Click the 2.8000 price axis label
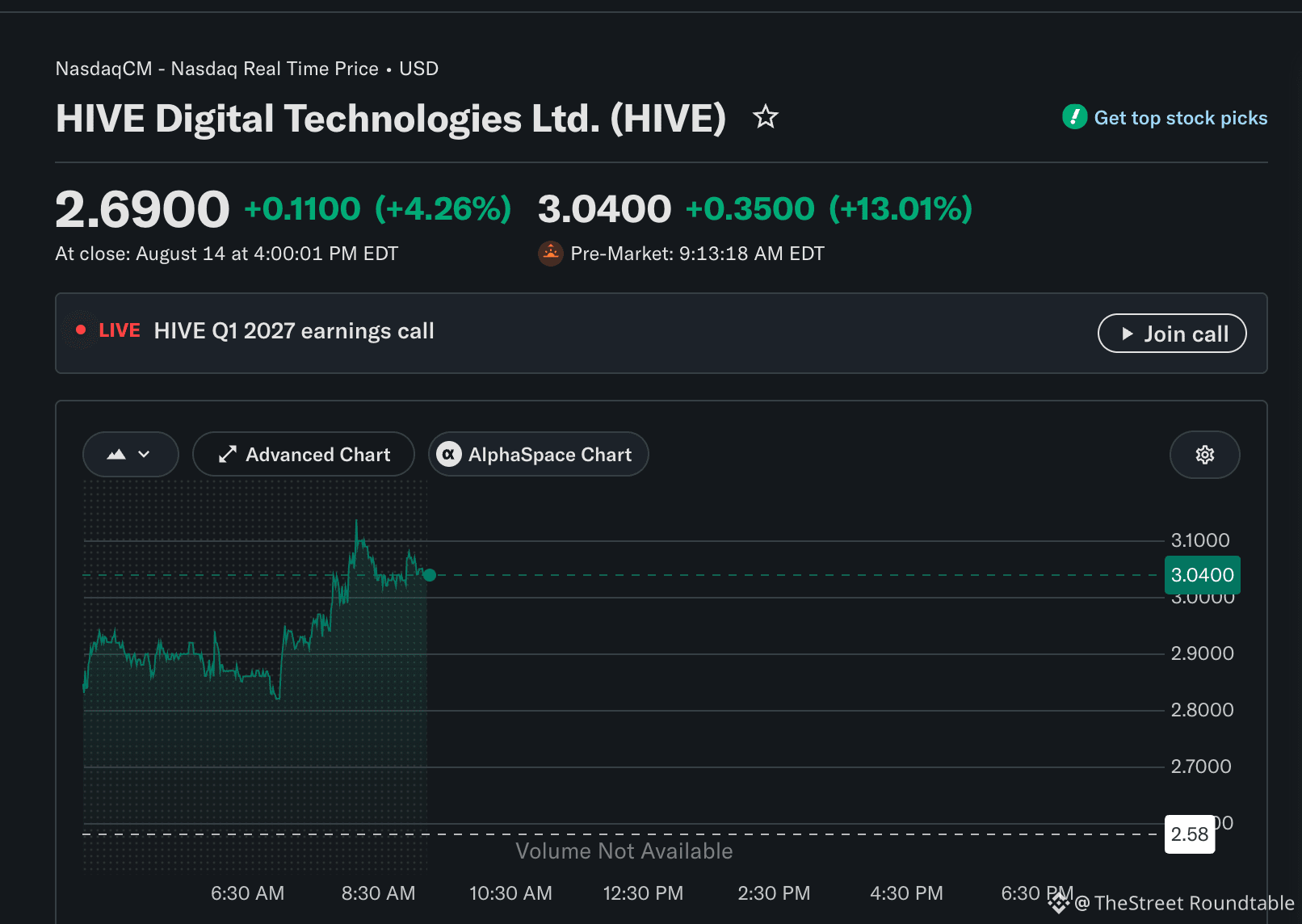The height and width of the screenshot is (924, 1302). click(x=1203, y=710)
